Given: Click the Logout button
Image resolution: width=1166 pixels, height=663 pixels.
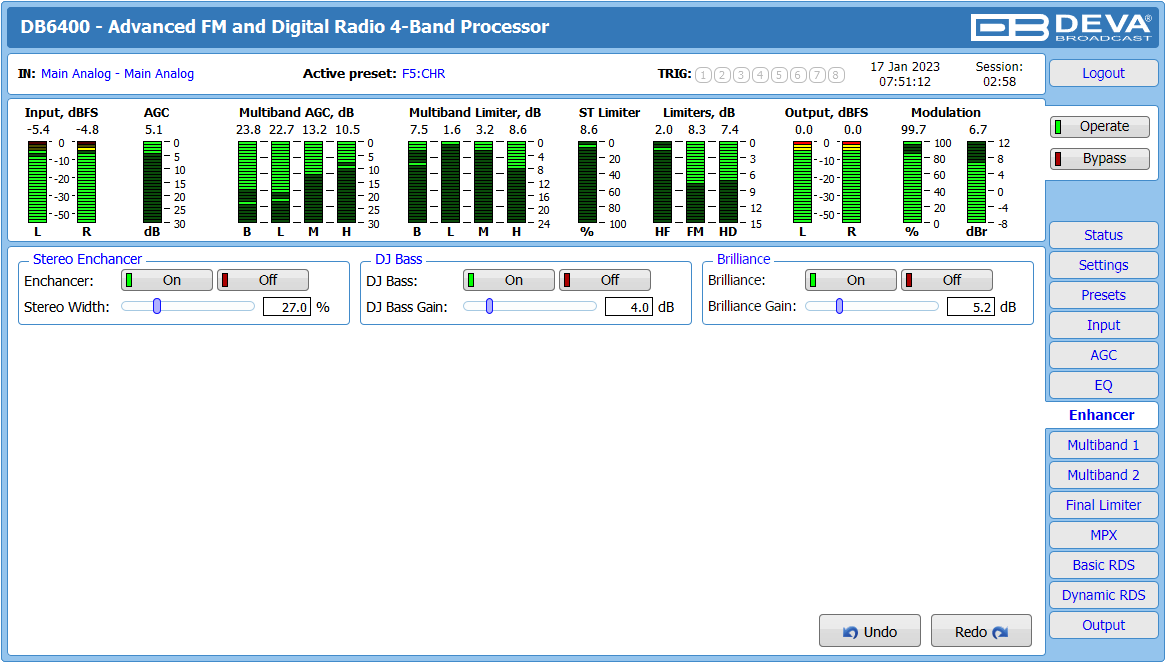Looking at the screenshot, I should pos(1104,73).
